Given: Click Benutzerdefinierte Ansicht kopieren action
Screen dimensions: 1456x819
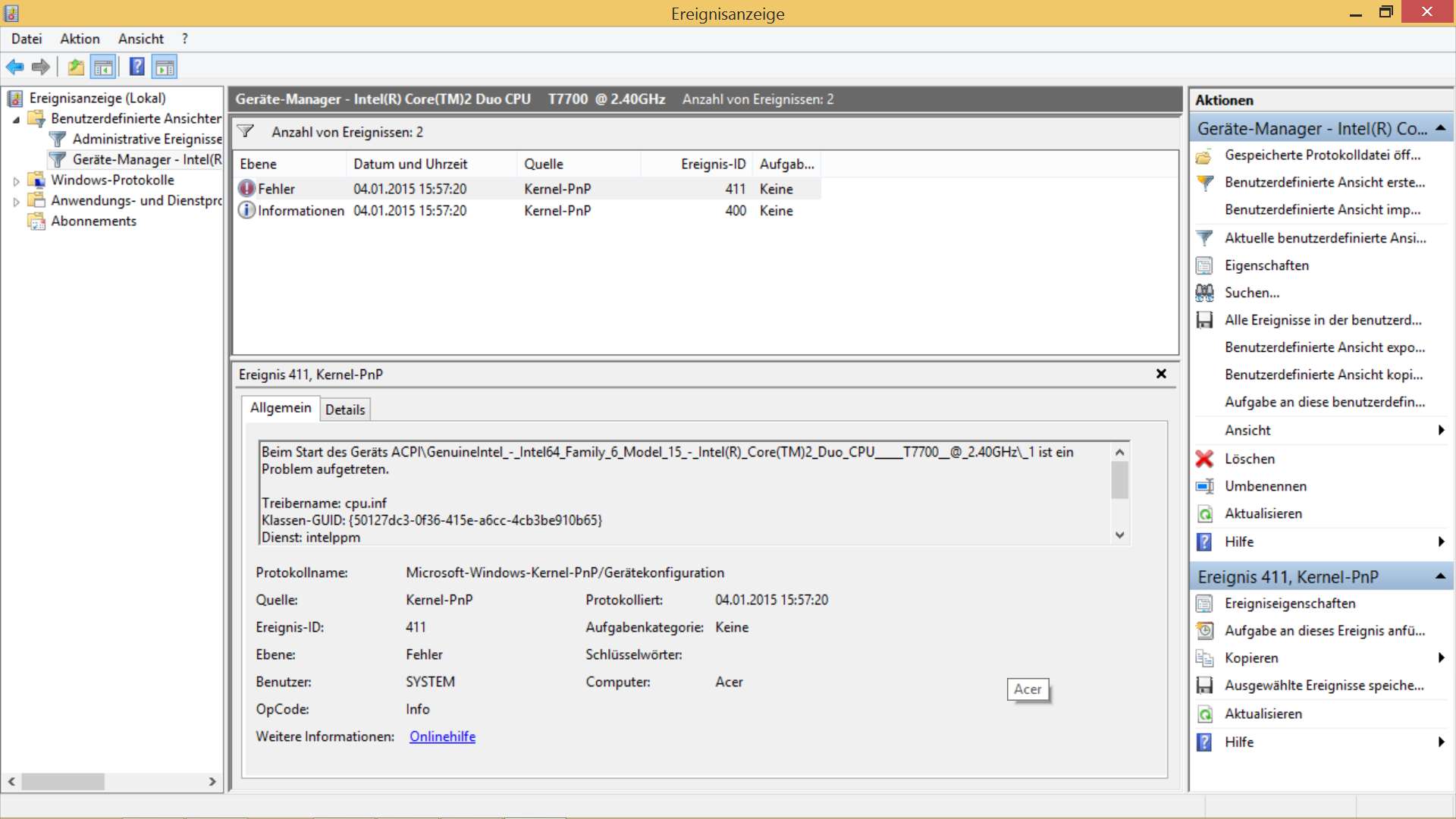Looking at the screenshot, I should (x=1323, y=375).
